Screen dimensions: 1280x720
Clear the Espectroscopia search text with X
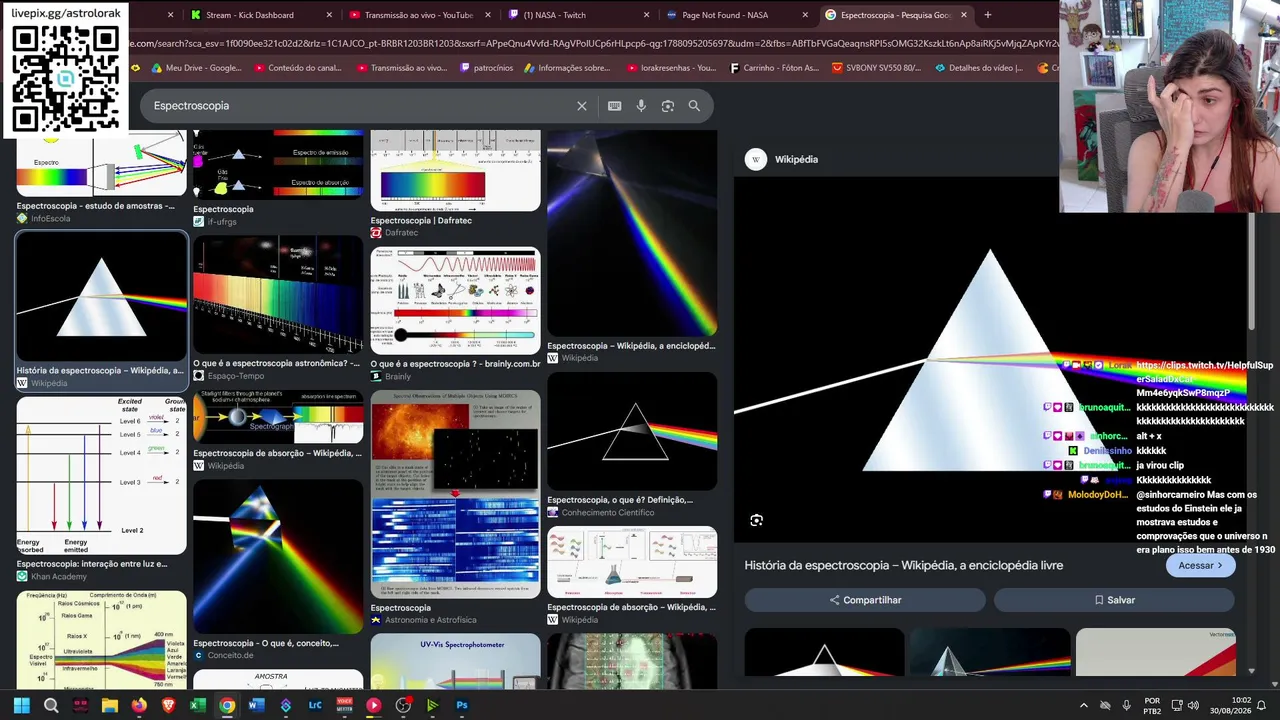[x=582, y=106]
